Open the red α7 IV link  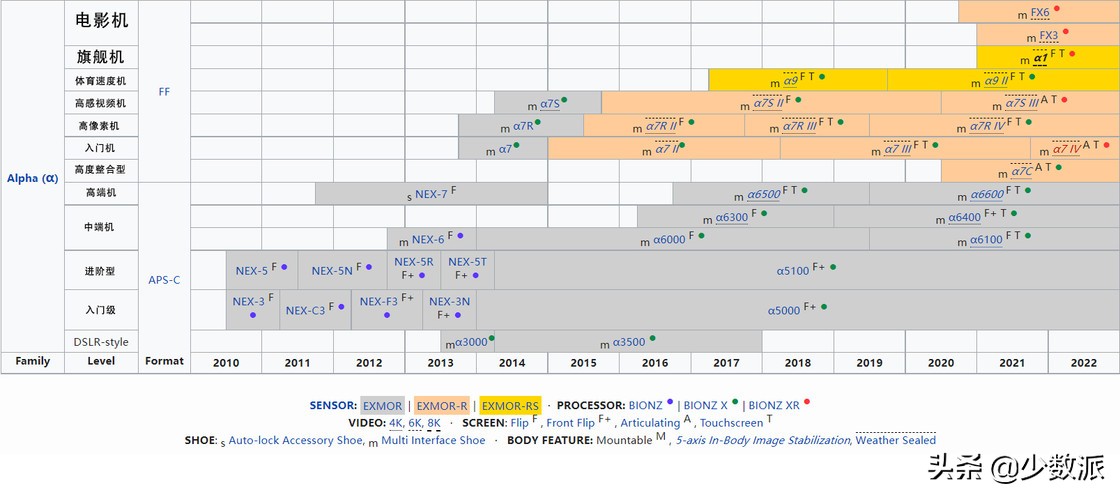point(1066,149)
